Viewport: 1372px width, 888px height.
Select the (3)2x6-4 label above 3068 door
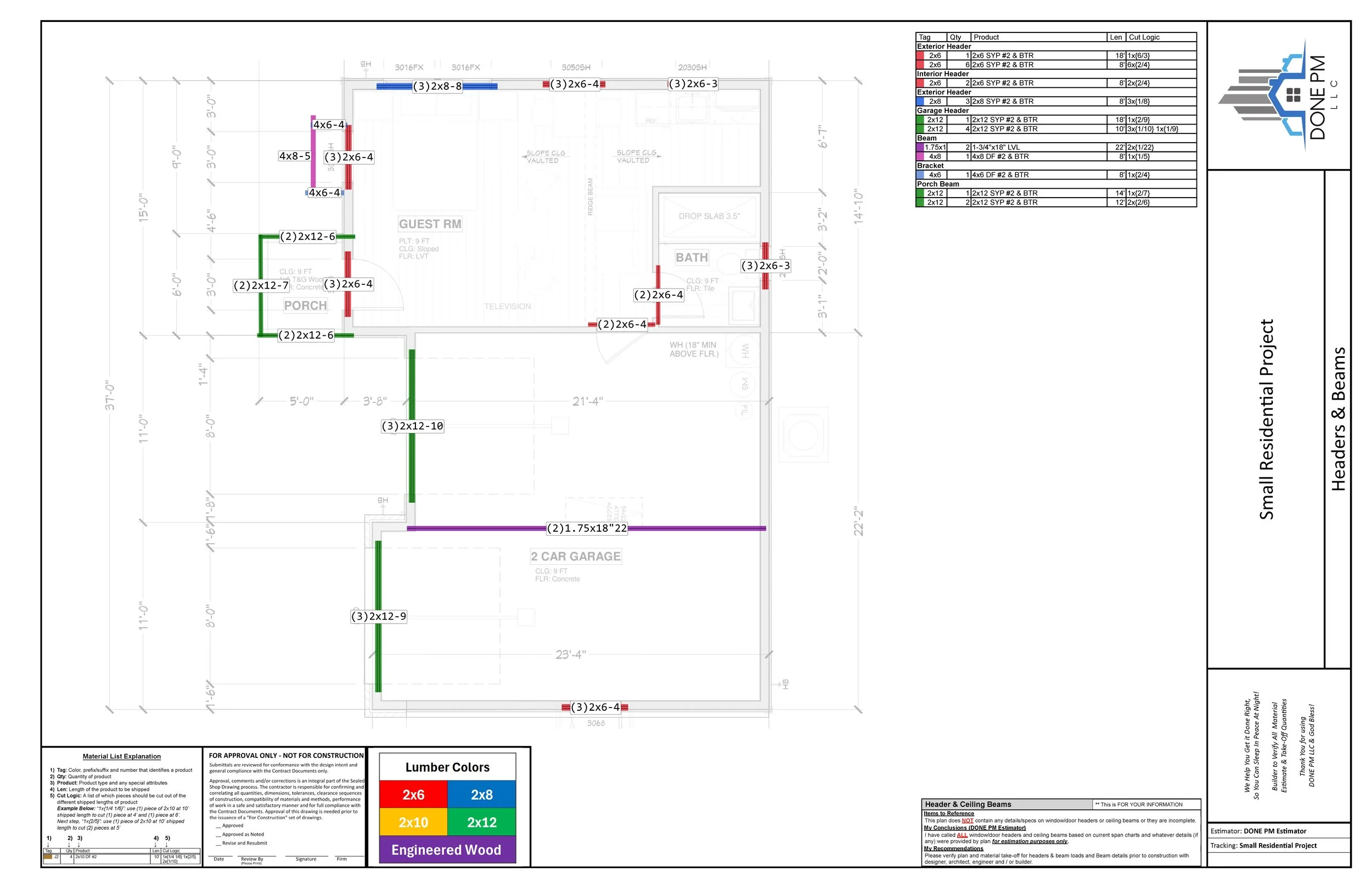coord(595,707)
